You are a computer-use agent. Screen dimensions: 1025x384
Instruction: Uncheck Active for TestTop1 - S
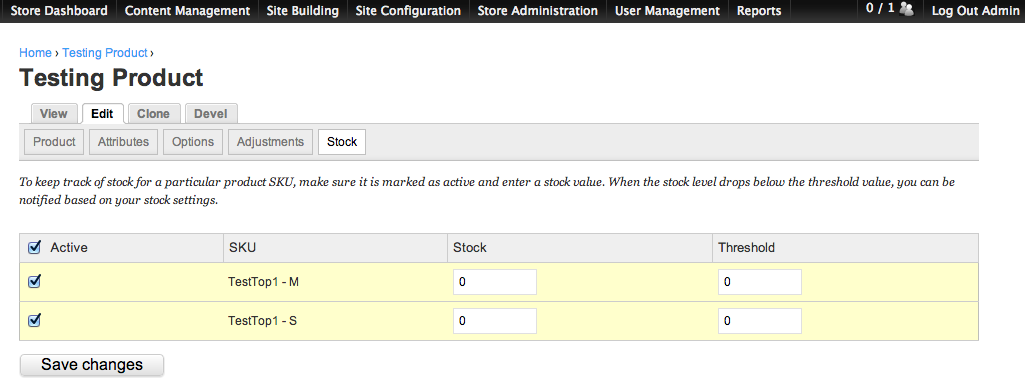(35, 321)
